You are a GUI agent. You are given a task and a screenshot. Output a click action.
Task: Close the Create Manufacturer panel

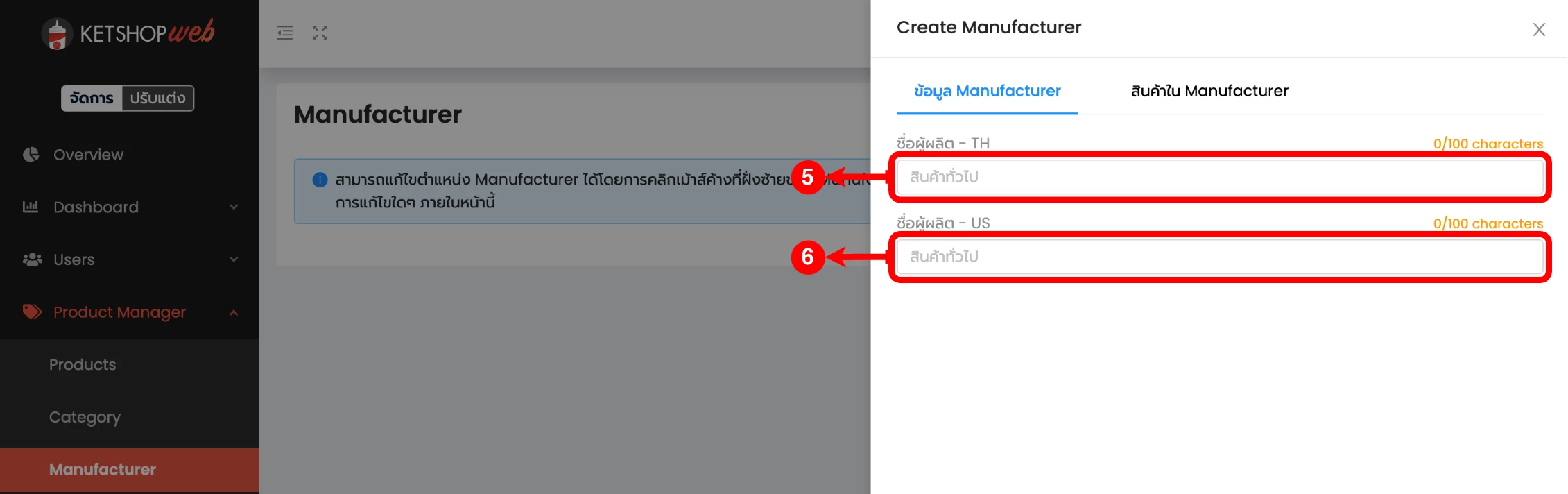1539,29
